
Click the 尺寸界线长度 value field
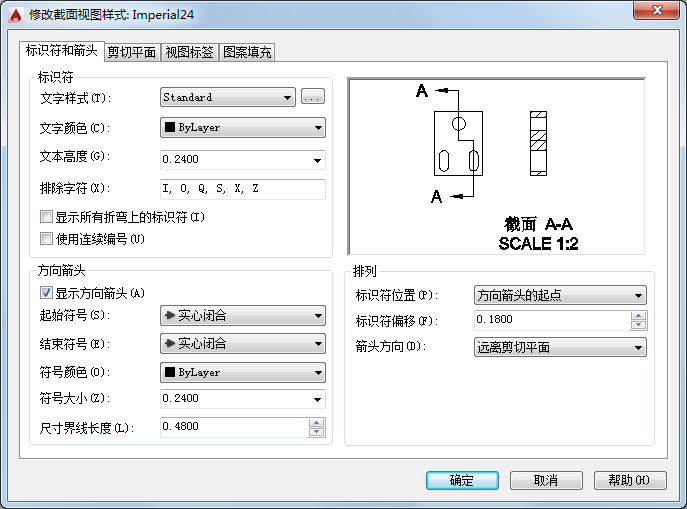(235, 427)
